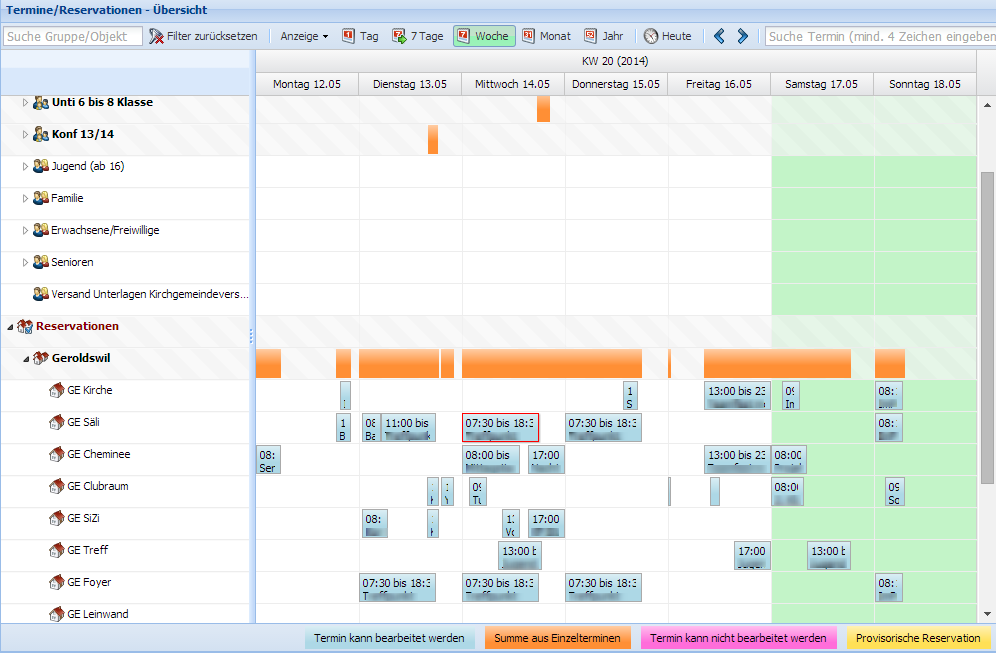Focus the Suche Termin search field

click(880, 36)
